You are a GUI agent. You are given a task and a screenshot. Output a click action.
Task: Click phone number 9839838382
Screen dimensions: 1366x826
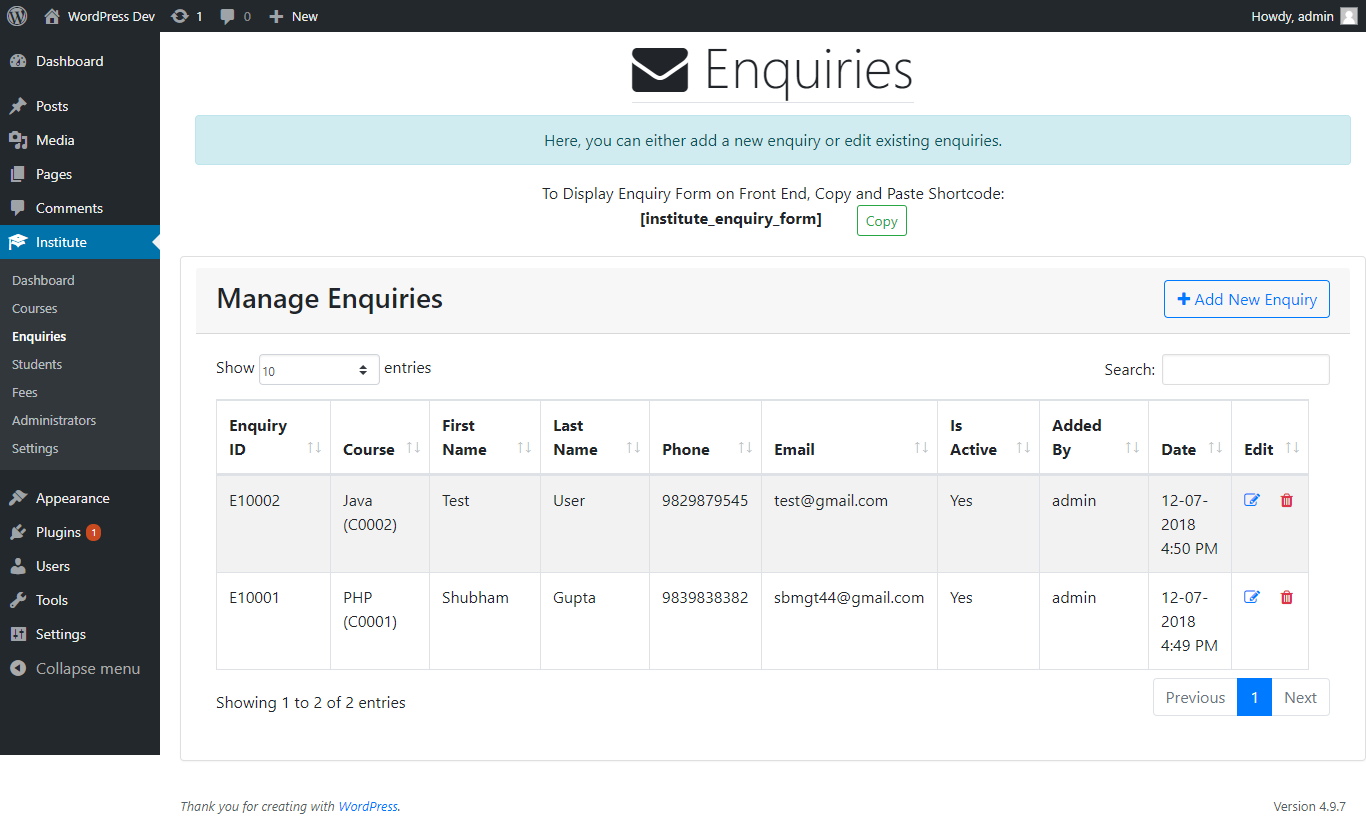tap(705, 597)
